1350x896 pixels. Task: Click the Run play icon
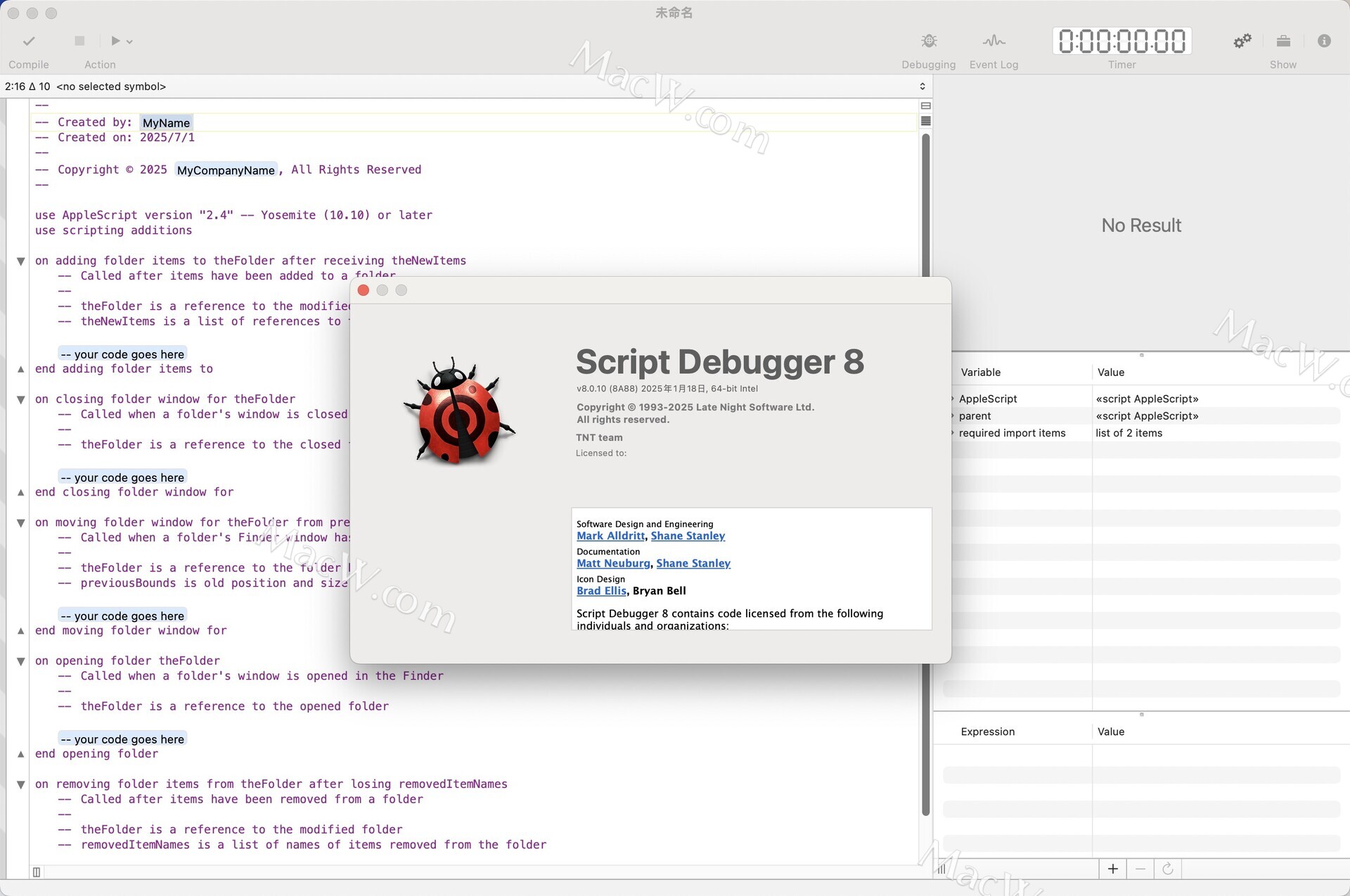pos(115,41)
